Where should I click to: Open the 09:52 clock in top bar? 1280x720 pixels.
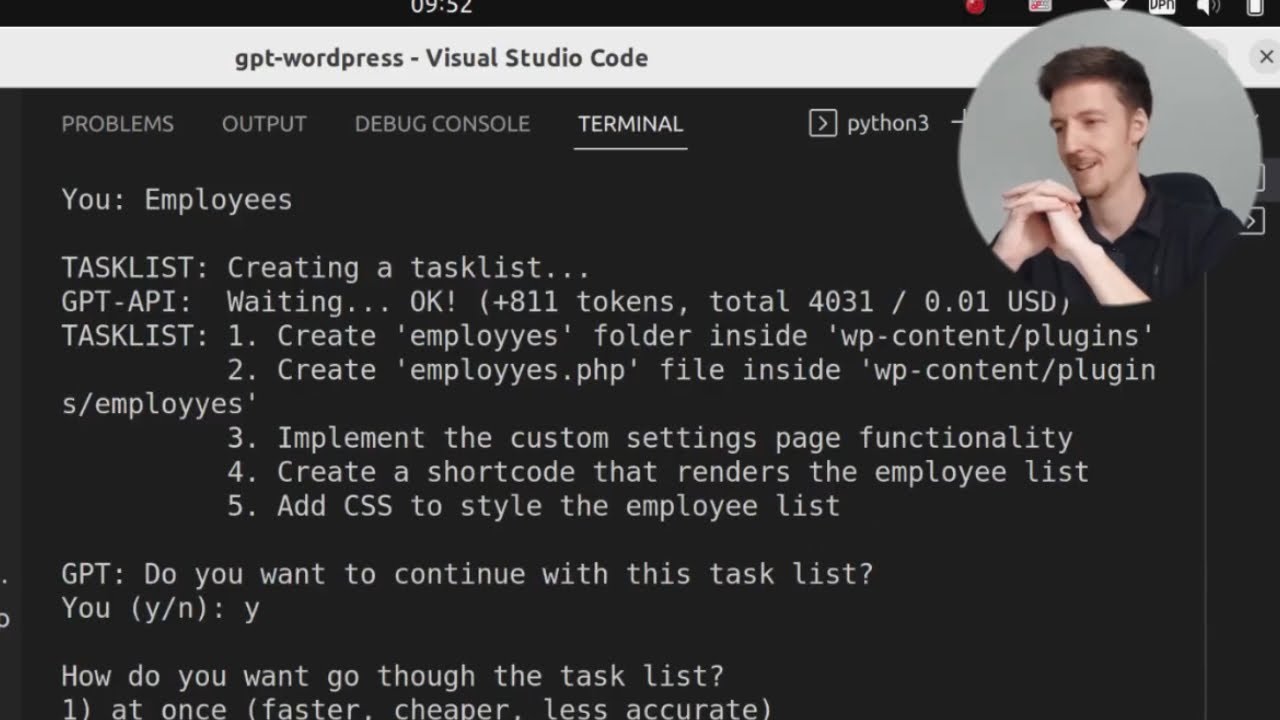pyautogui.click(x=441, y=6)
